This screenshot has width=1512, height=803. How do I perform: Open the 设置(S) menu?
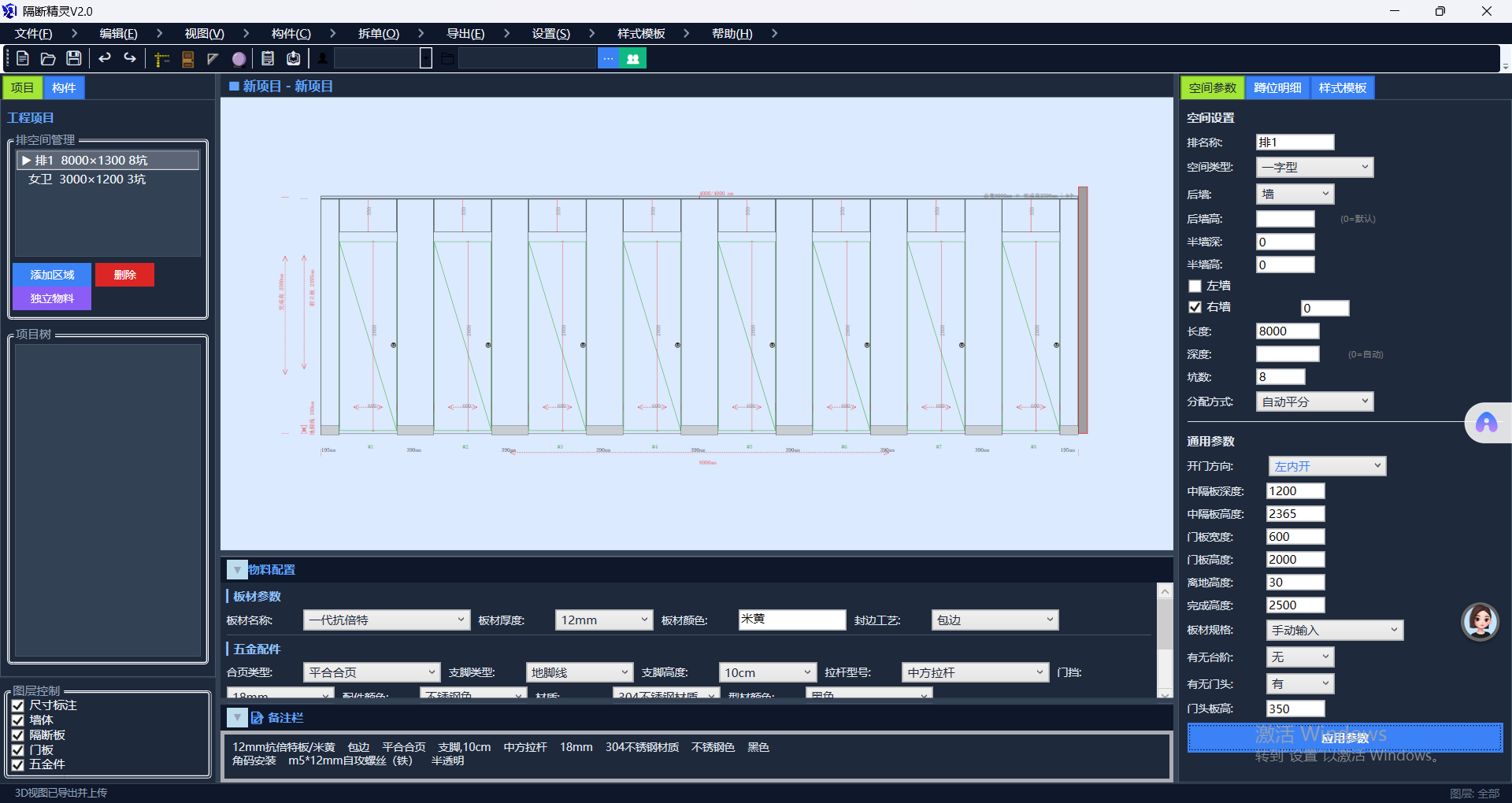[551, 34]
